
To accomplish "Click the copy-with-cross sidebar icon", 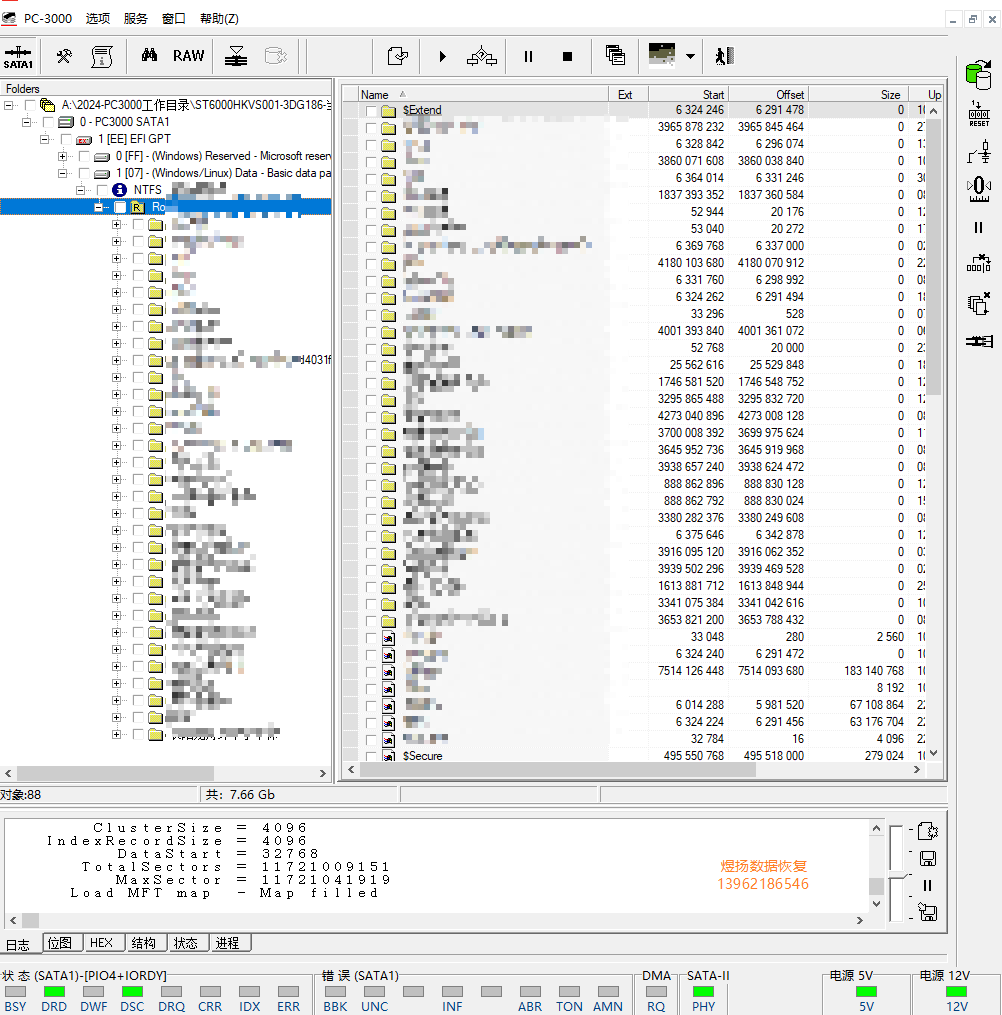I will [x=979, y=303].
